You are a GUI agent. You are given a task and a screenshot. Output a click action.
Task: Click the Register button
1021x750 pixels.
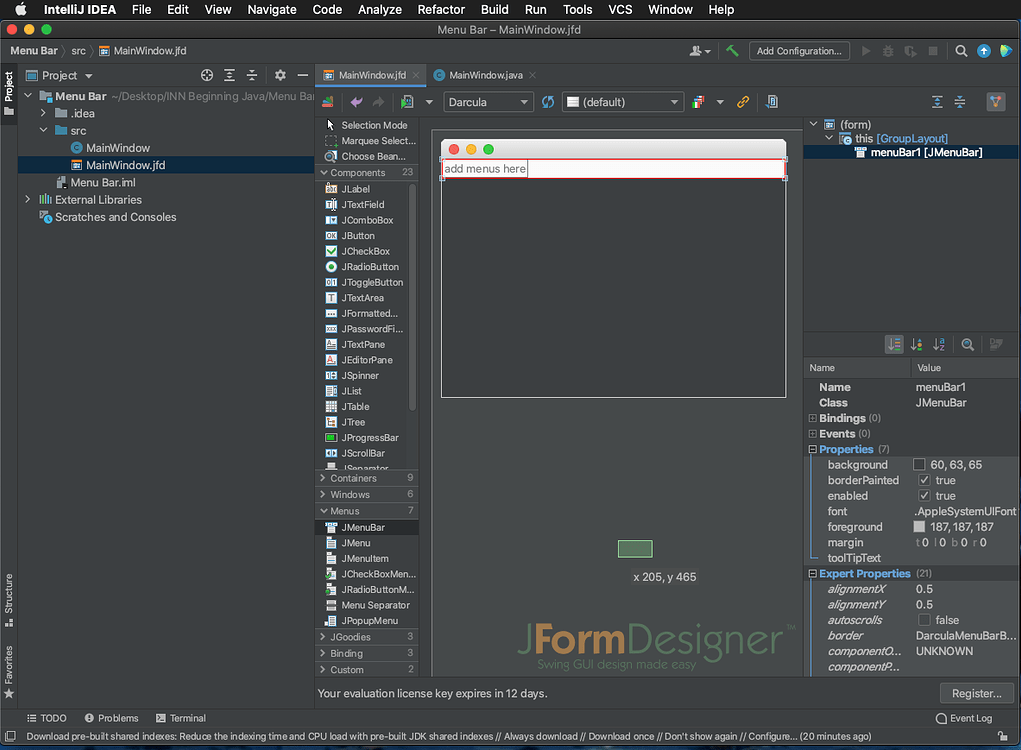(x=977, y=693)
